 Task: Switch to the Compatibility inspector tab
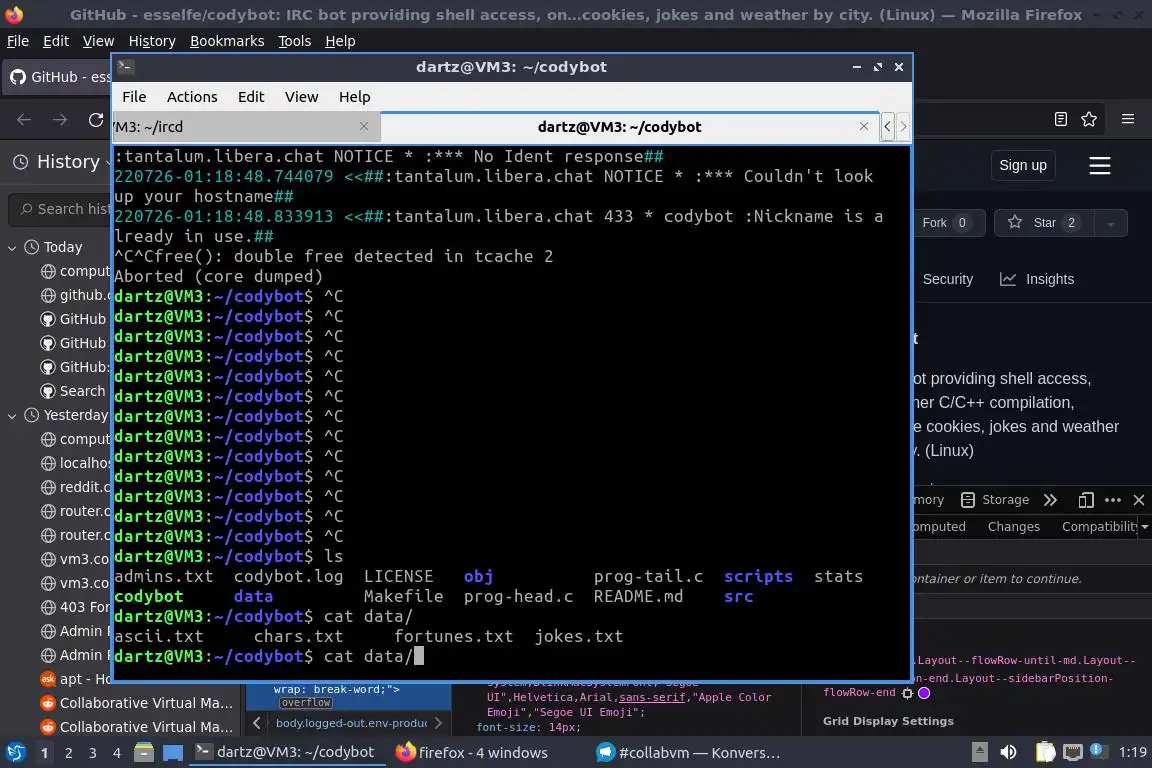(1098, 526)
